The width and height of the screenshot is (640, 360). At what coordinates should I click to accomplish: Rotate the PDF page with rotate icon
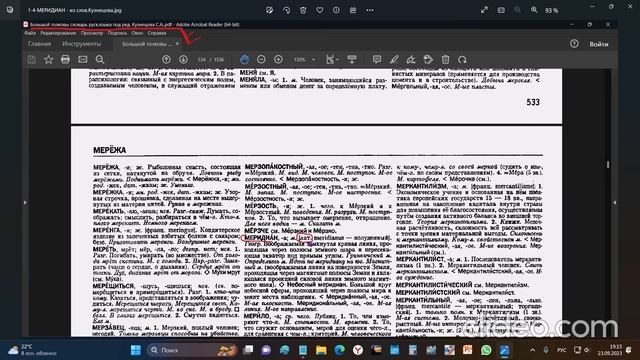coord(462,60)
